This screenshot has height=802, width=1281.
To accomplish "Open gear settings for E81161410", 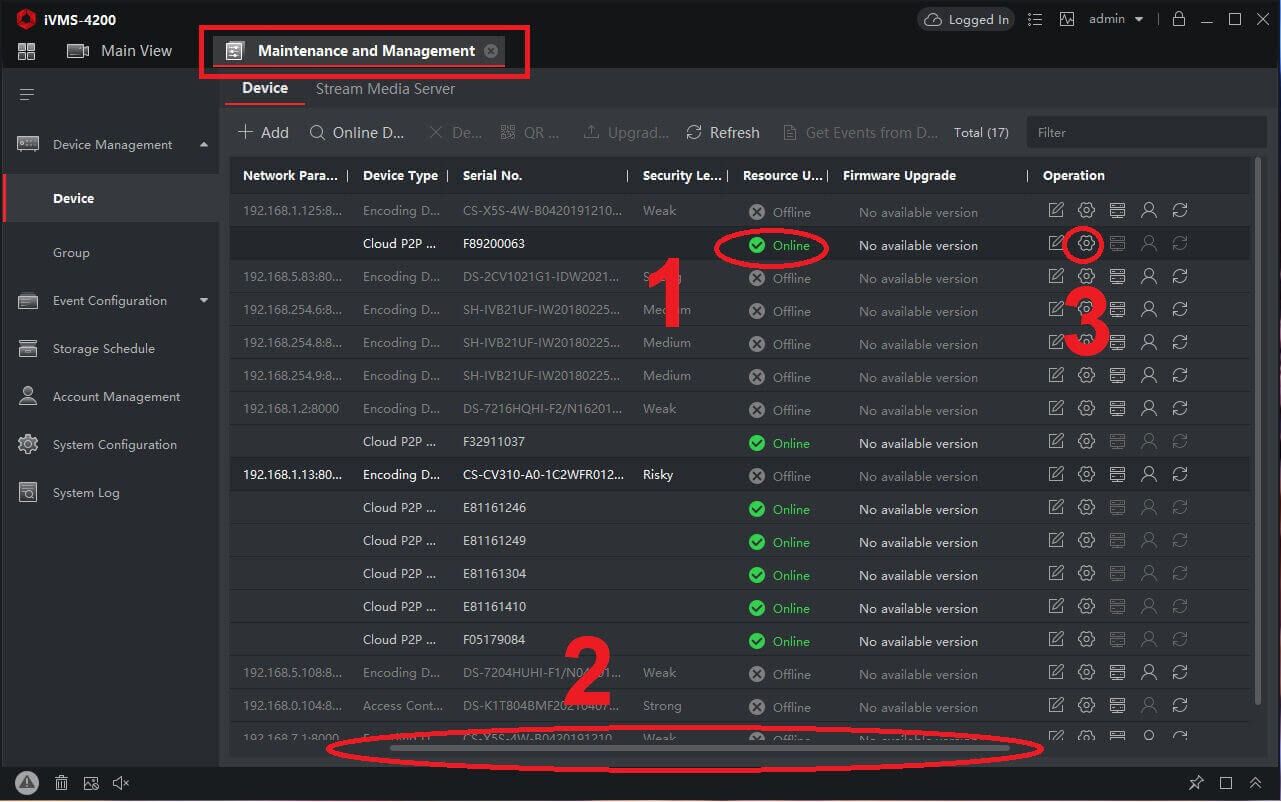I will pyautogui.click(x=1087, y=606).
